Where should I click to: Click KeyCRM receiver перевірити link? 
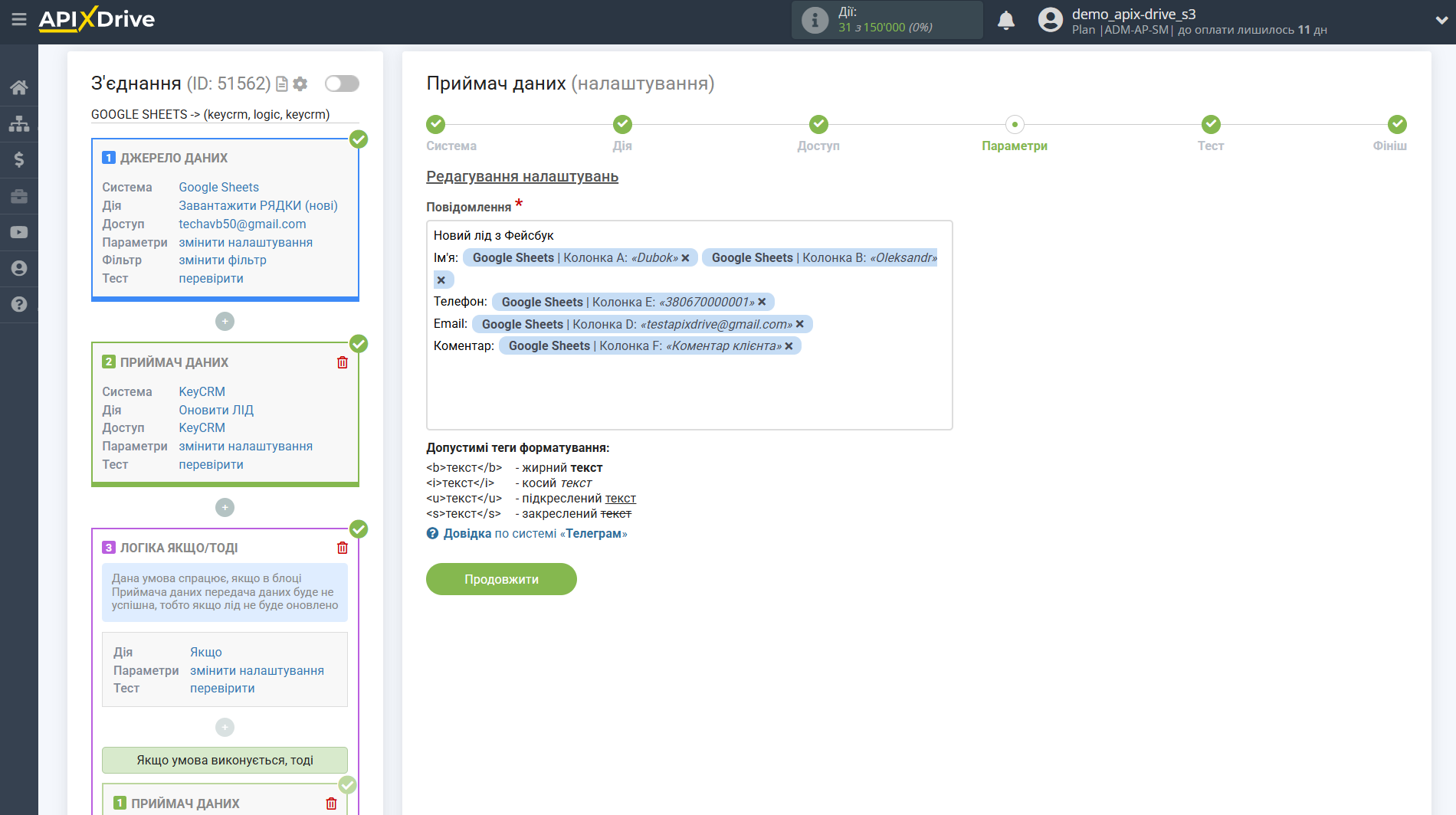click(211, 465)
